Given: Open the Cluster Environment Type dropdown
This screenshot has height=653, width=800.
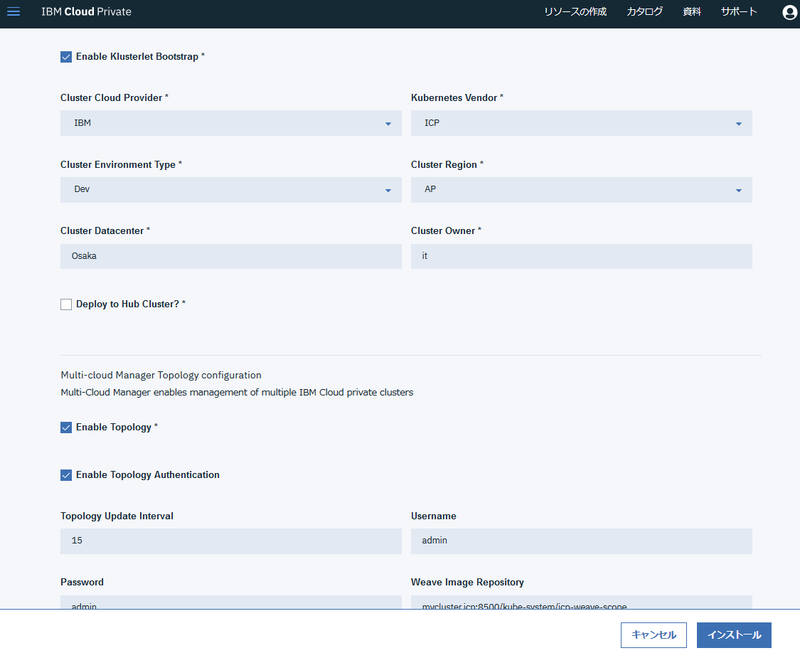Looking at the screenshot, I should click(x=231, y=190).
